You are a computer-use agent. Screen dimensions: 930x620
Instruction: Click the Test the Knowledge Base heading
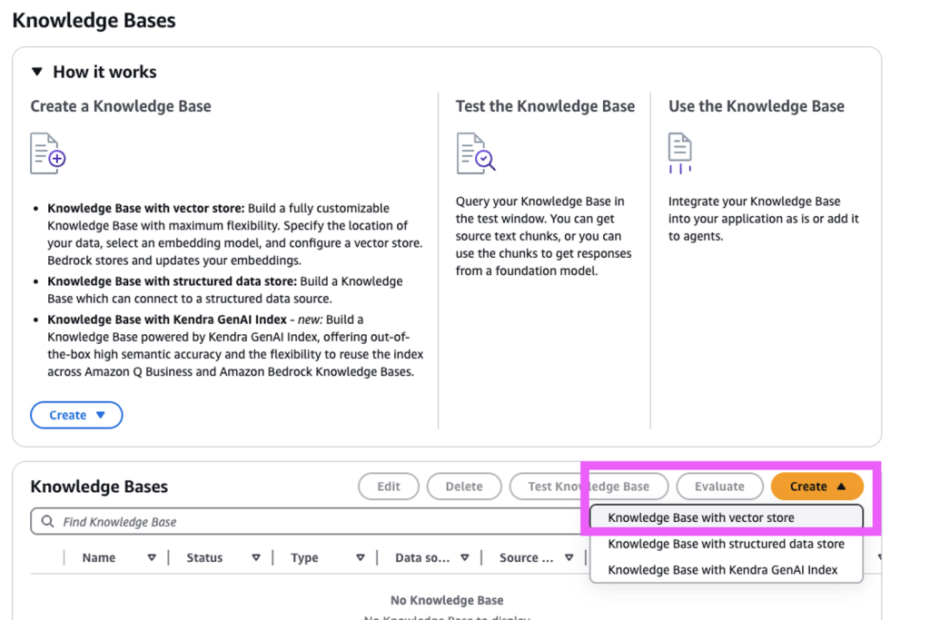pyautogui.click(x=545, y=106)
